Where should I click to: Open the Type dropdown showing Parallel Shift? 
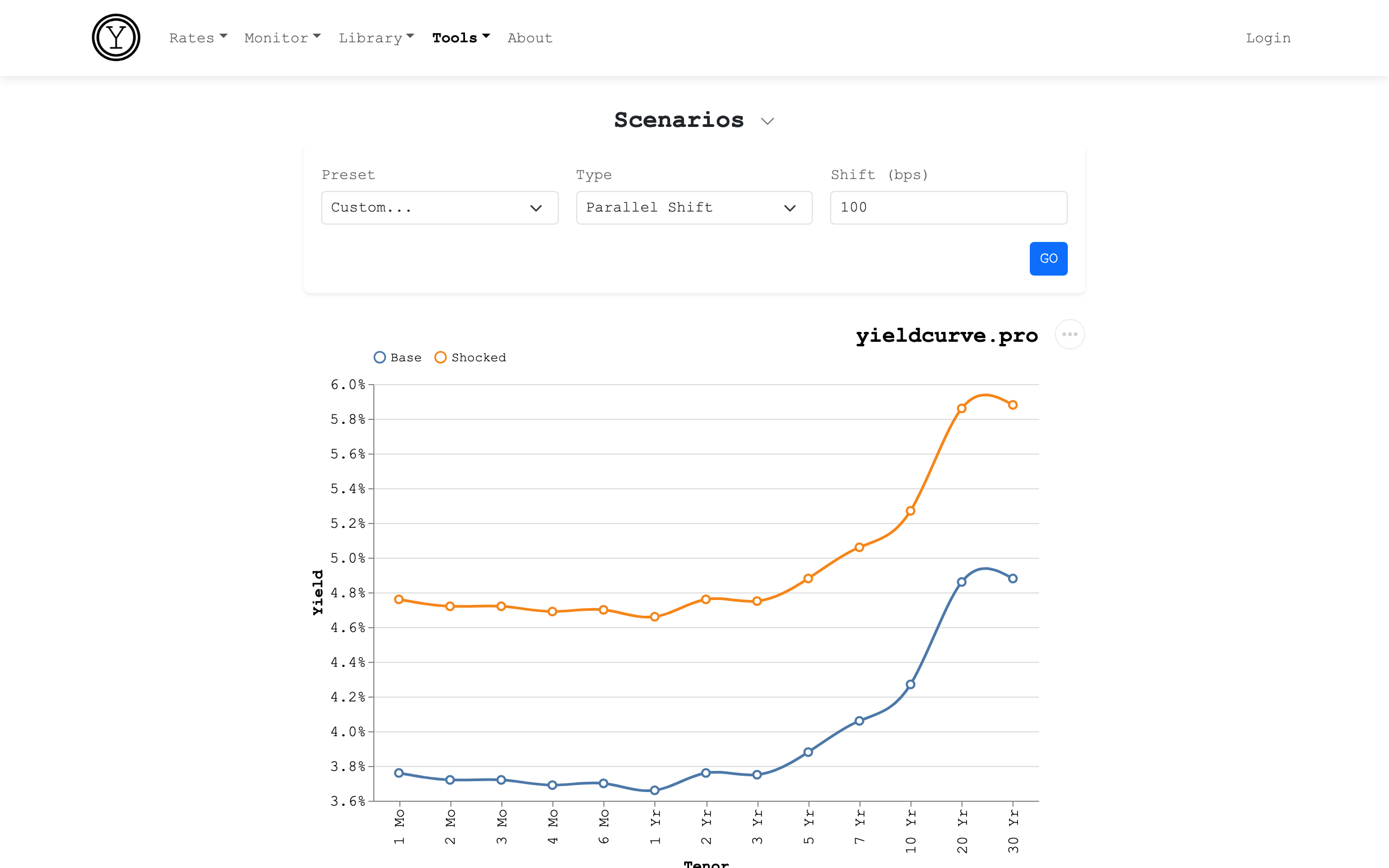(x=693, y=208)
